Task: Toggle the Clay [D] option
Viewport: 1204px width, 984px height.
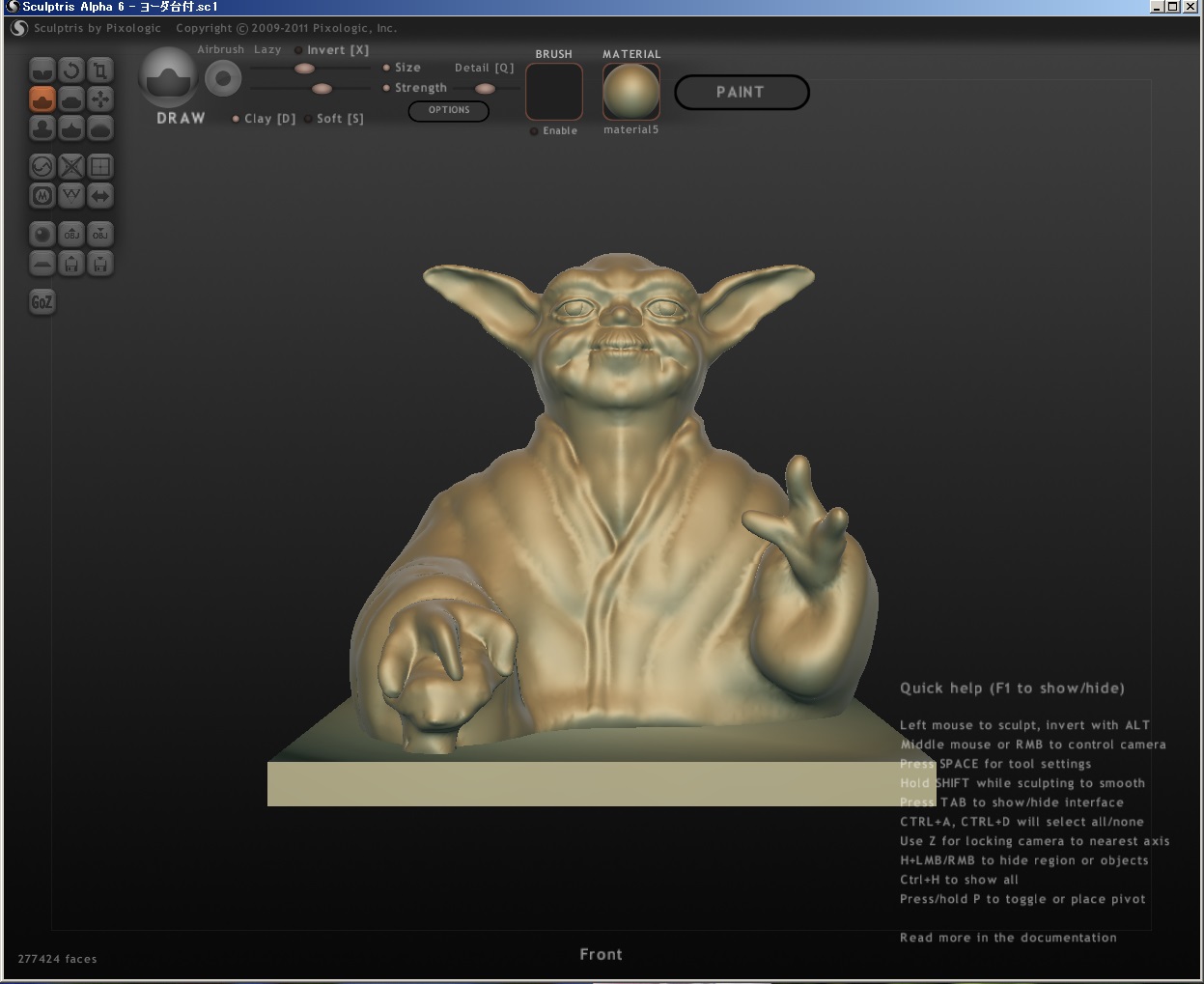Action: (236, 119)
